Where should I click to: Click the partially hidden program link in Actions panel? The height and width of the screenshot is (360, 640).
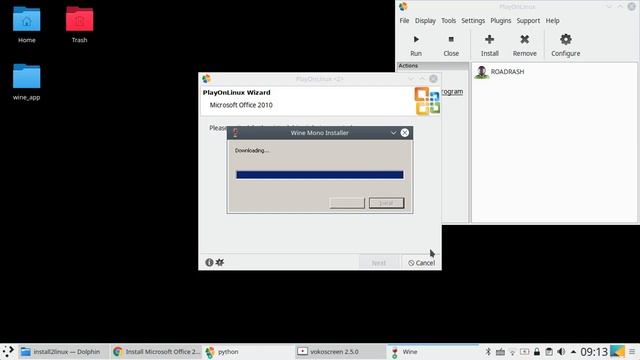pos(452,91)
